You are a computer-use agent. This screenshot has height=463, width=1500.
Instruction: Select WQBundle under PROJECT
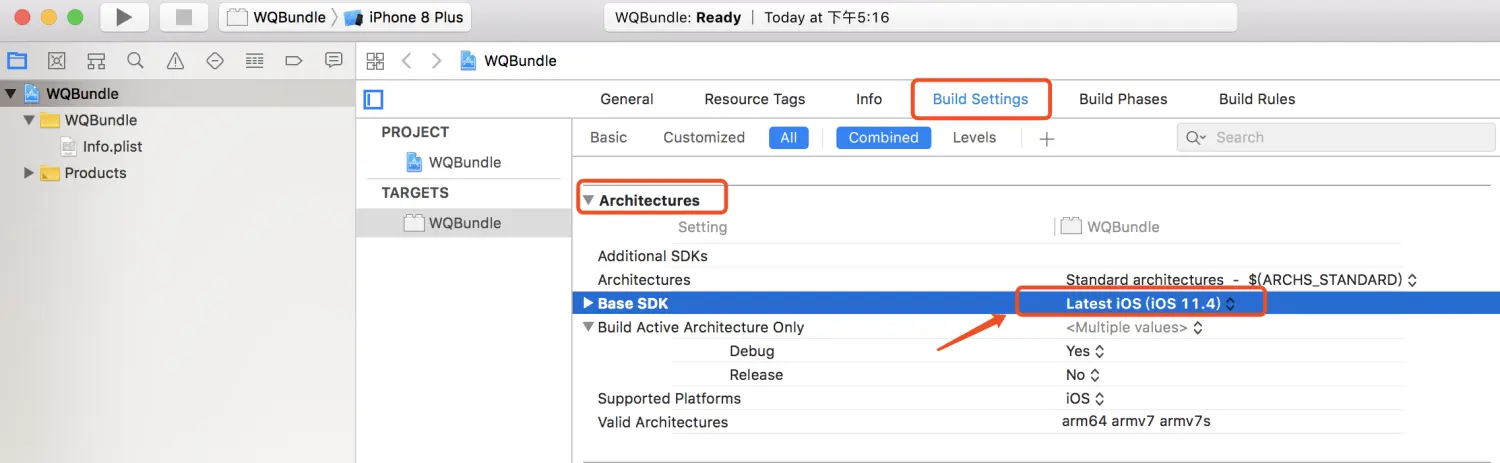(465, 162)
